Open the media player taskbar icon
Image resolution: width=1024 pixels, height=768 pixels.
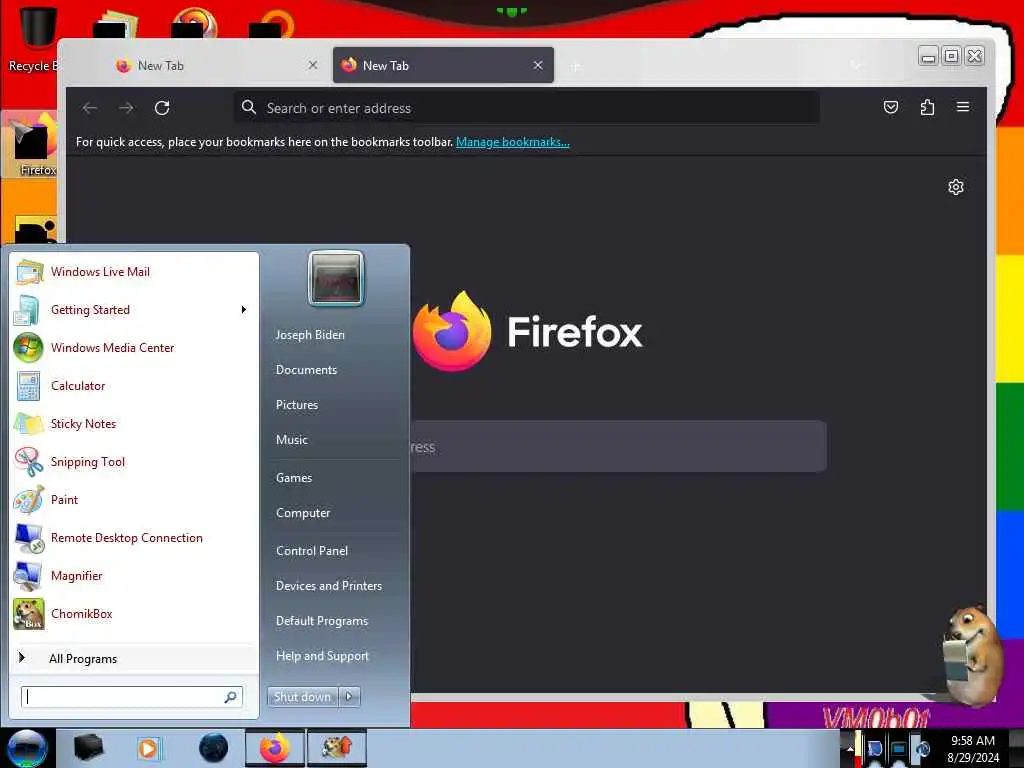pyautogui.click(x=148, y=748)
